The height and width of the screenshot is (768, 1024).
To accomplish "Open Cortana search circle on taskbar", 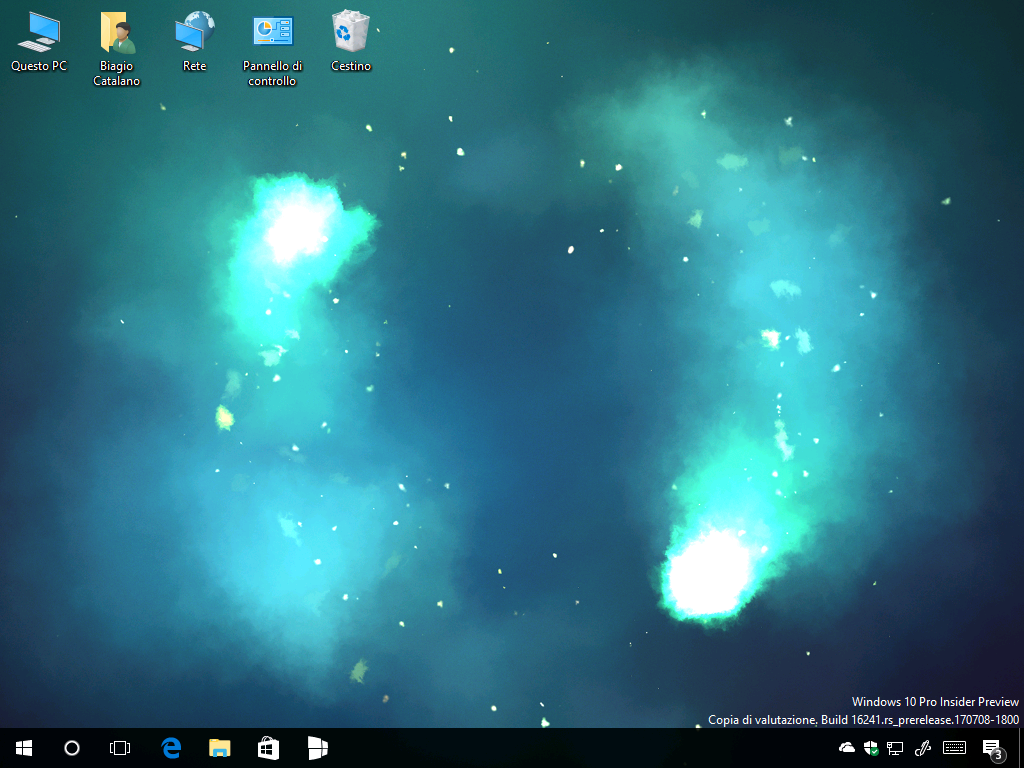I will [x=72, y=748].
